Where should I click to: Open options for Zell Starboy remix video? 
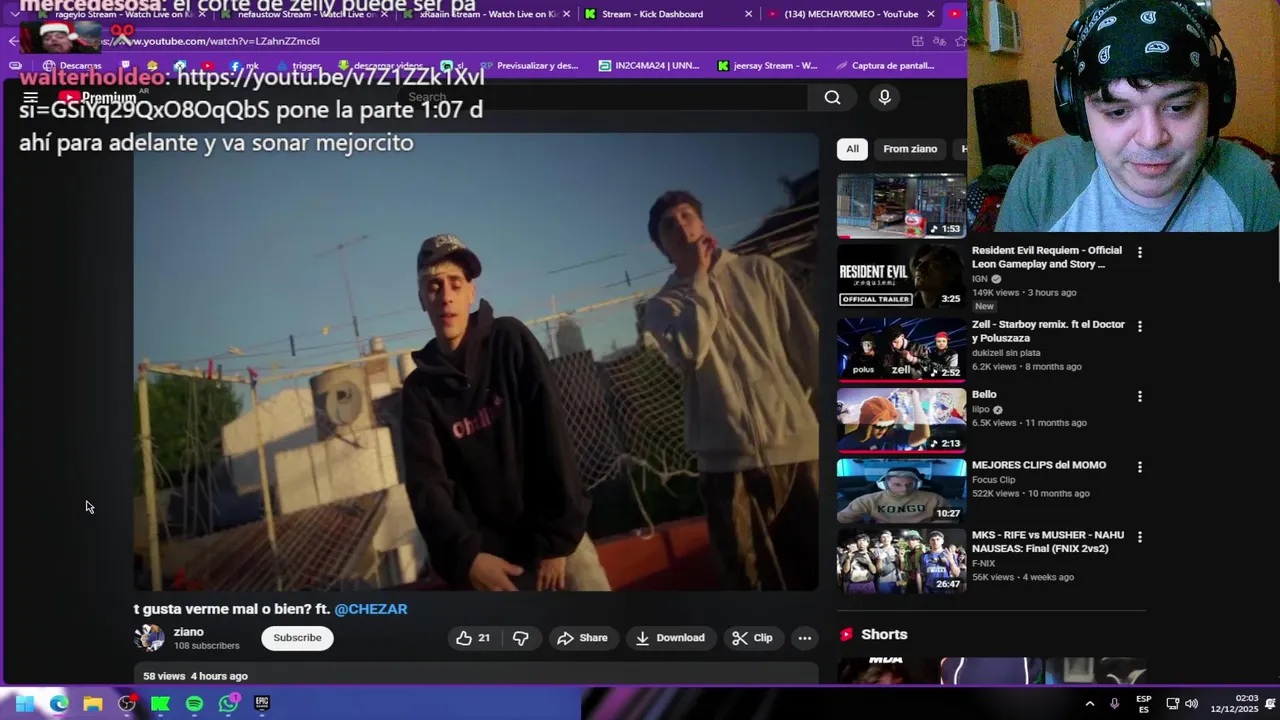tap(1139, 326)
